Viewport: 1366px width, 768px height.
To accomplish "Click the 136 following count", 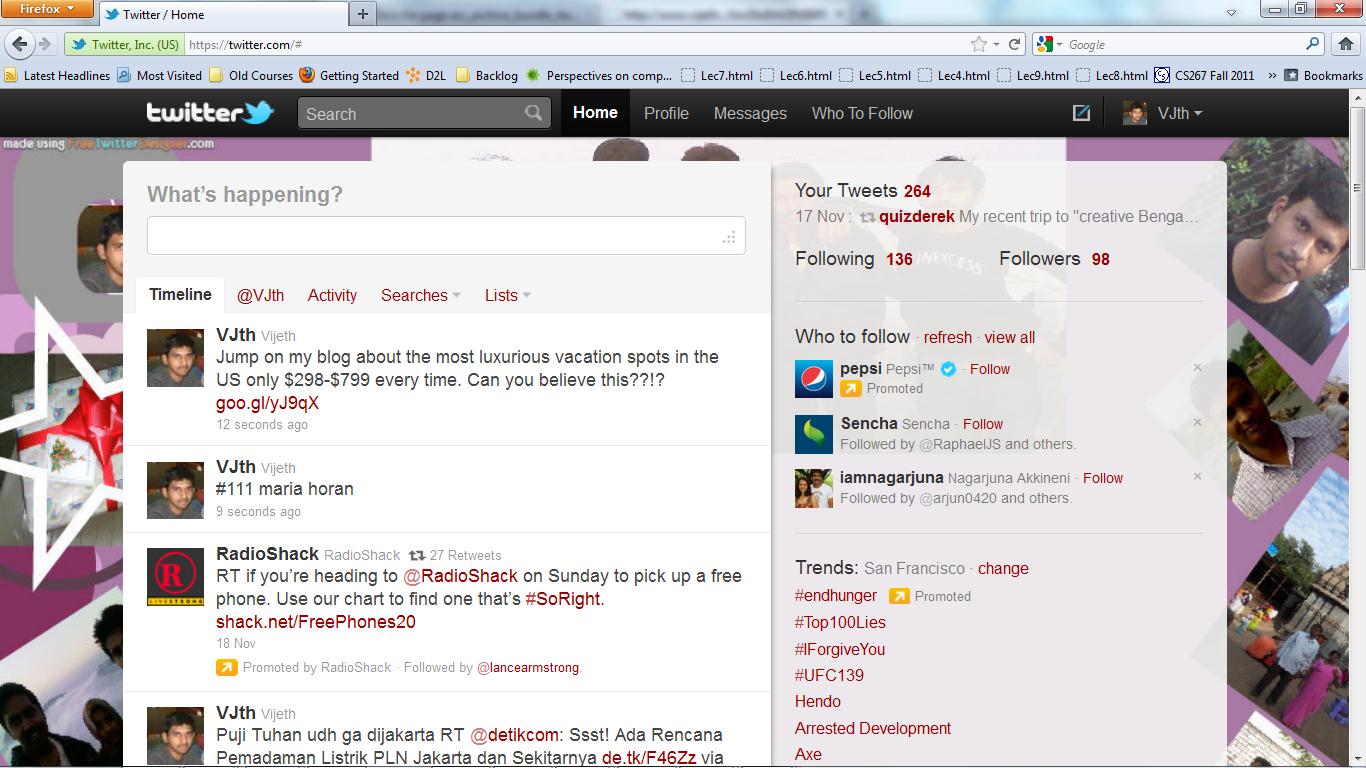I will point(899,259).
